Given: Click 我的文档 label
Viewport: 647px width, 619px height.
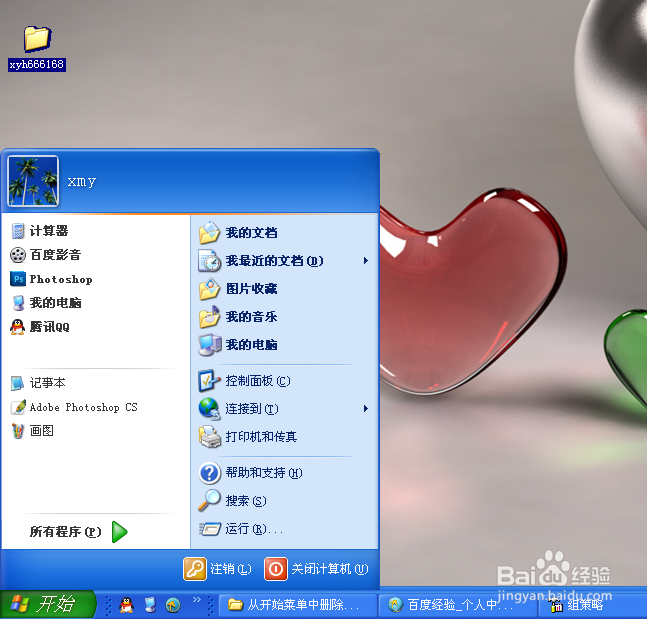Looking at the screenshot, I should tap(252, 233).
